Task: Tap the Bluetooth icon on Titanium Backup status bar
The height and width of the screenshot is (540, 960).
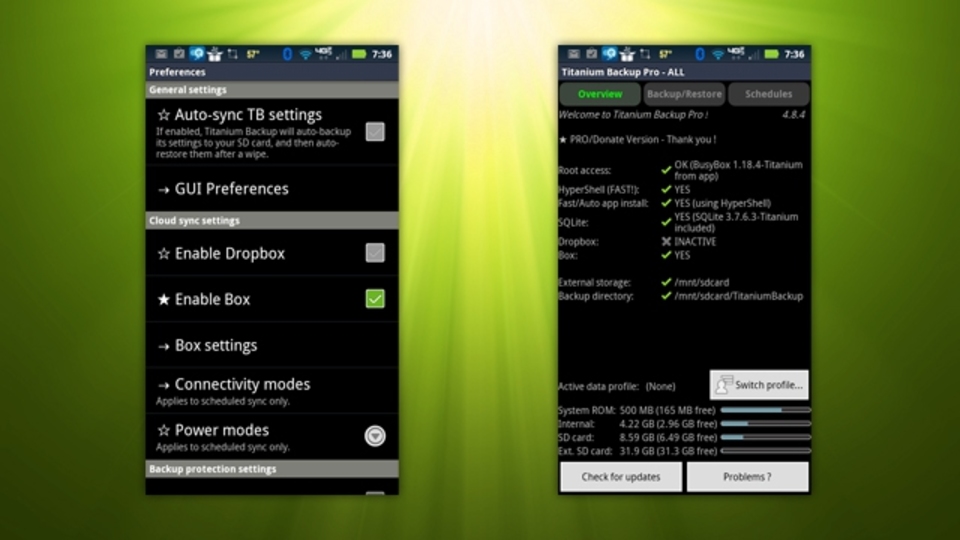Action: [x=700, y=54]
